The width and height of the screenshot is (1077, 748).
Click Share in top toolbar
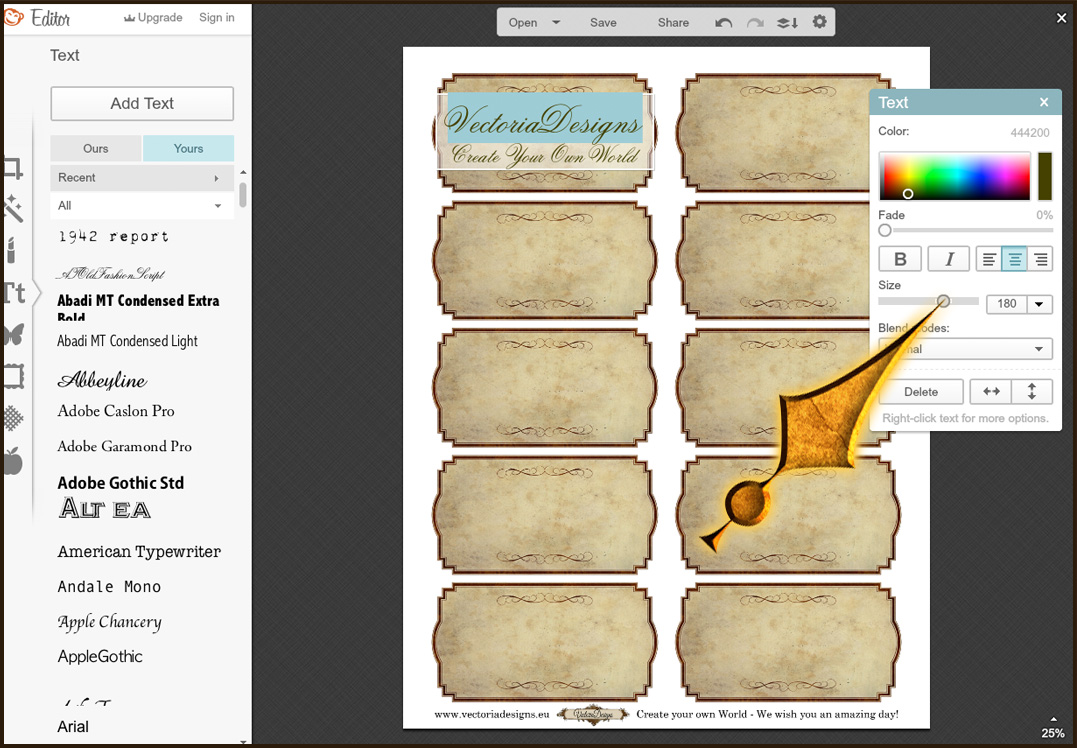[673, 23]
